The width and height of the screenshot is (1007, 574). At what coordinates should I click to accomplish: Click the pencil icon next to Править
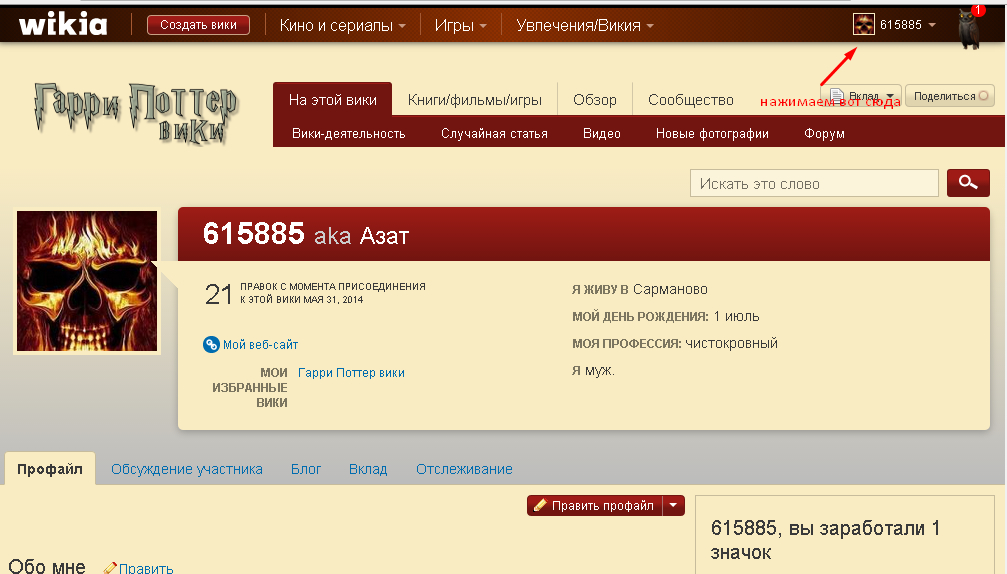(110, 568)
